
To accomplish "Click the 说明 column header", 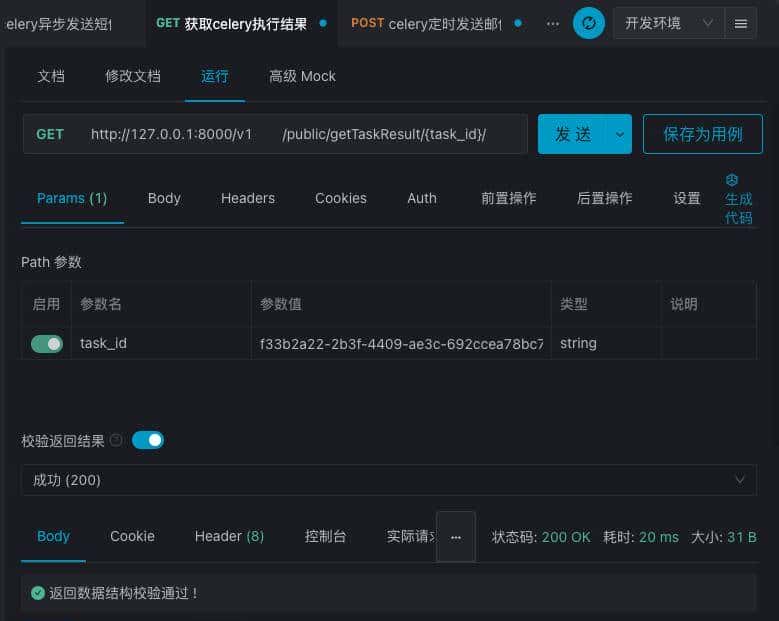I will [x=684, y=304].
